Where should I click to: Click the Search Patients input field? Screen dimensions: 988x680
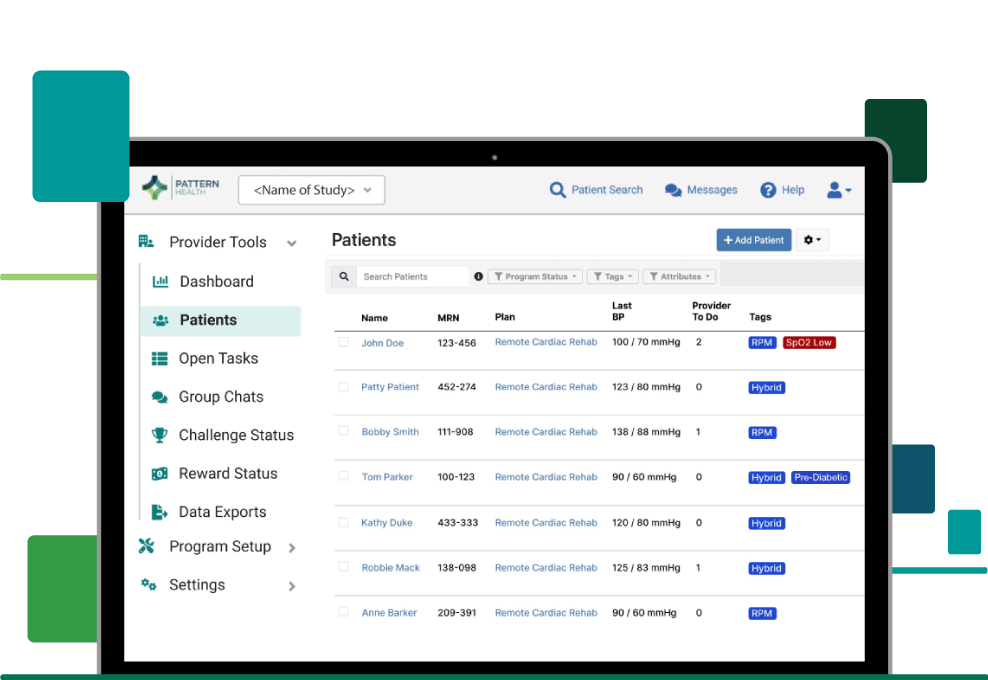pos(412,277)
